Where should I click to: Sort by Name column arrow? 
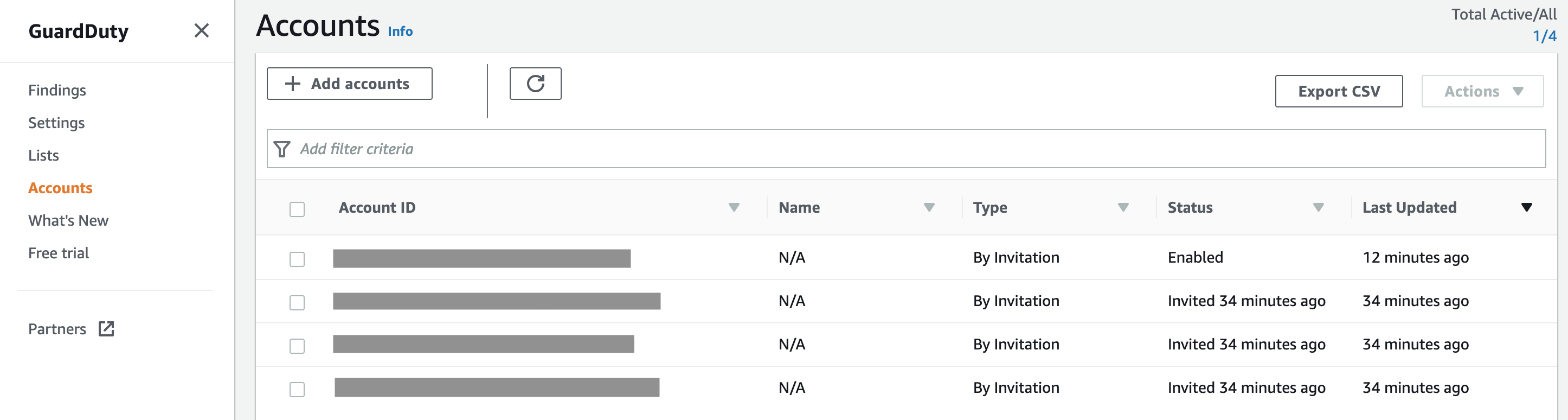pos(928,208)
